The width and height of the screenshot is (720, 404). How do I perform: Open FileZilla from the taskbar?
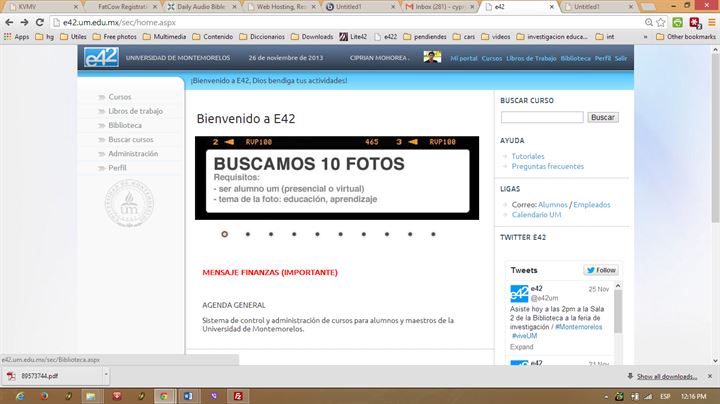(238, 396)
